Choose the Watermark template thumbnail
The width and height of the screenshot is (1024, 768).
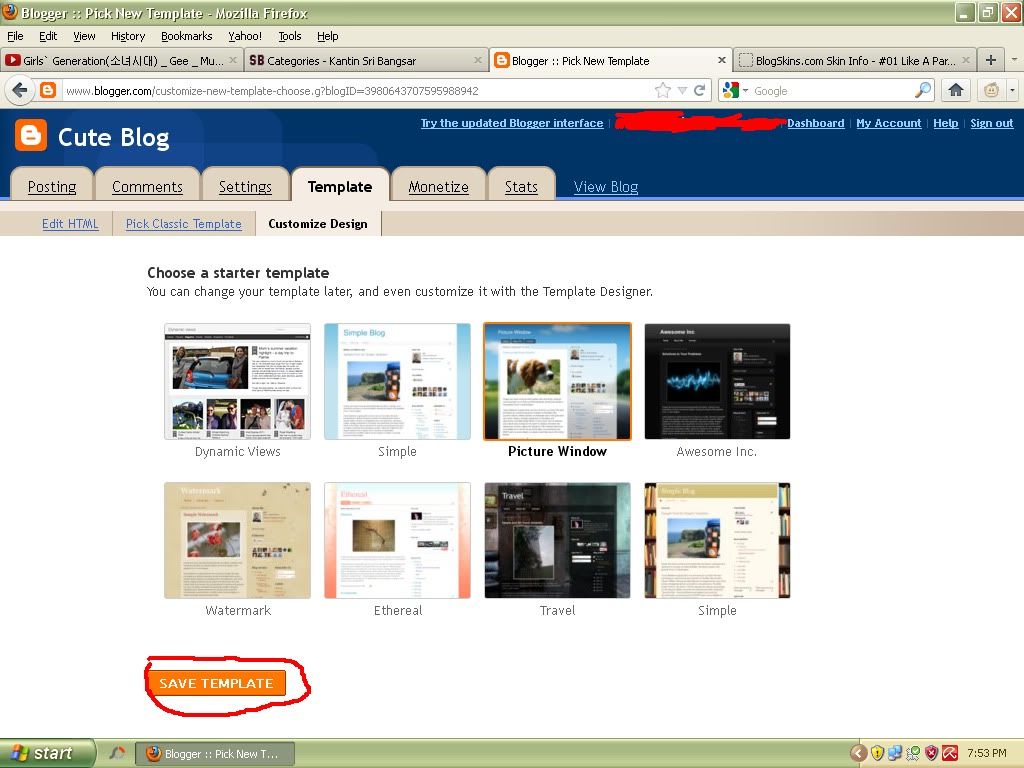[x=237, y=541]
